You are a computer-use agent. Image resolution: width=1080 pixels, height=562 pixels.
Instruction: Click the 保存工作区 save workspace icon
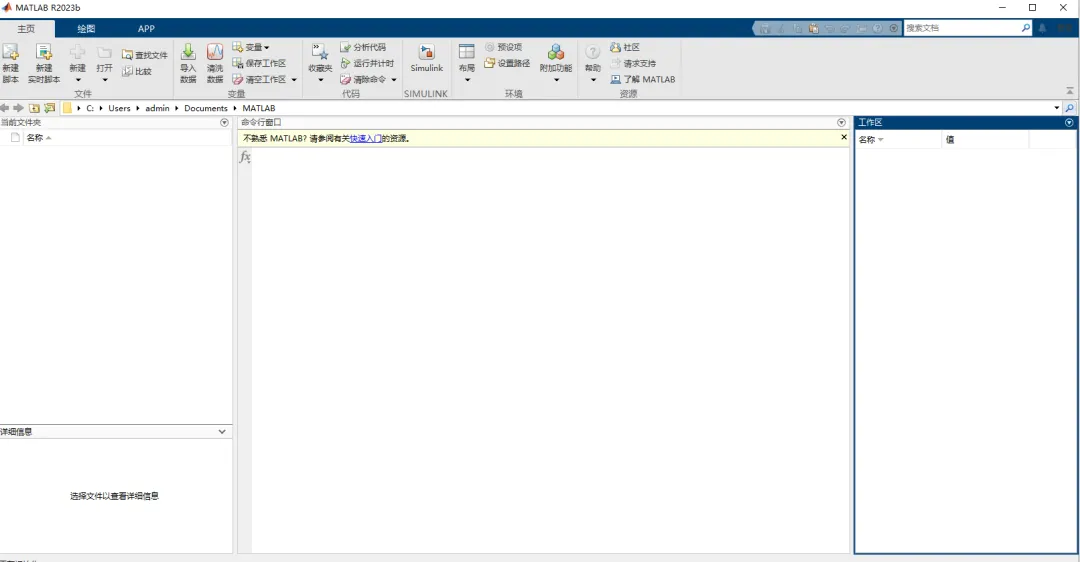point(238,63)
